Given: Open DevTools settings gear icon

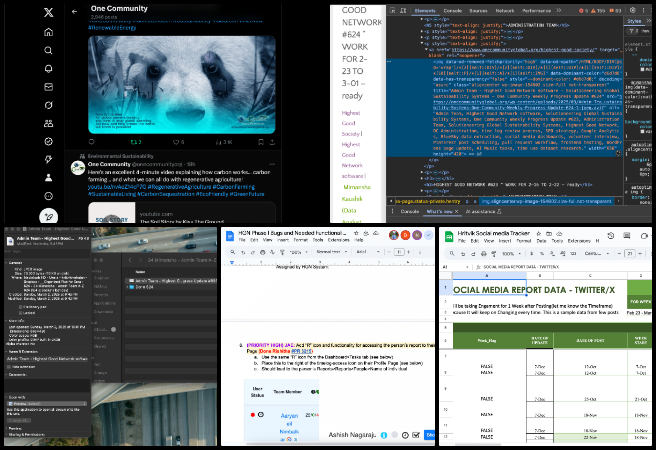Looking at the screenshot, I should [633, 10].
